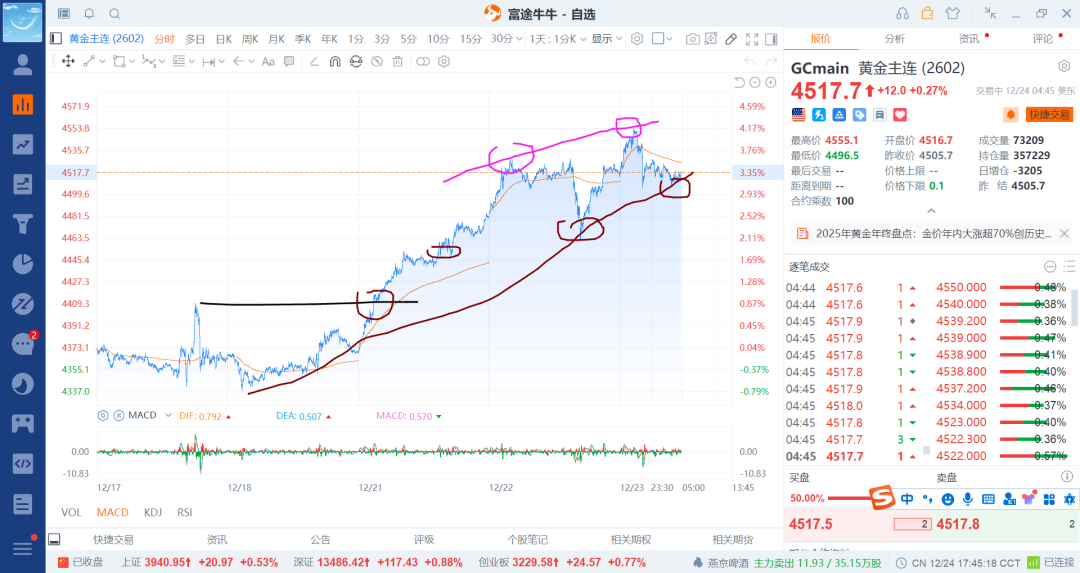Image resolution: width=1080 pixels, height=573 pixels.
Task: Switch to 资讯 tab in right panel
Action: point(968,39)
